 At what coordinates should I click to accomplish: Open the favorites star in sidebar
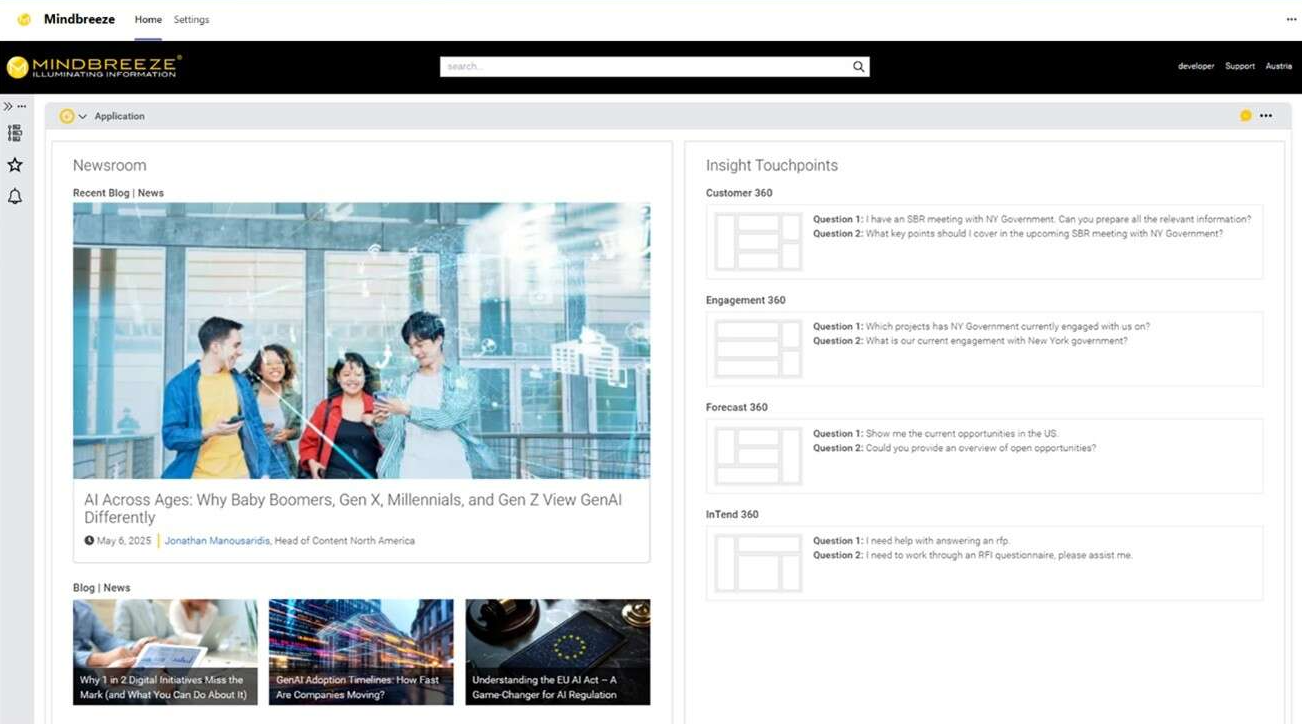tap(15, 165)
